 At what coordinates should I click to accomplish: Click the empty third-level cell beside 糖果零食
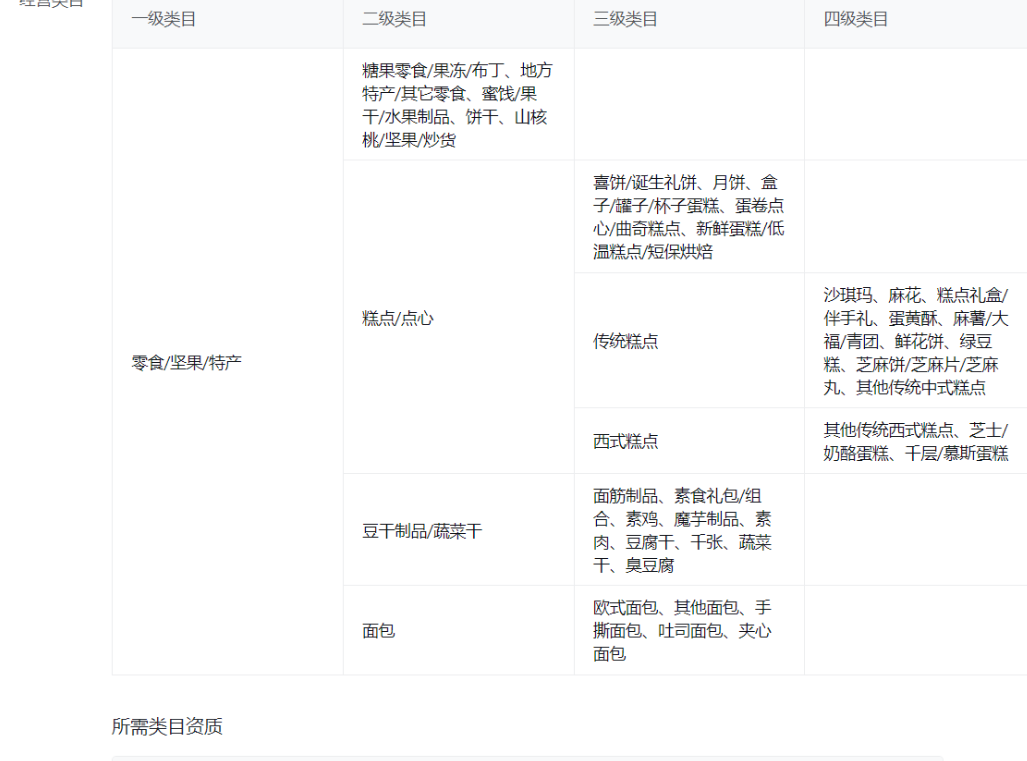688,105
